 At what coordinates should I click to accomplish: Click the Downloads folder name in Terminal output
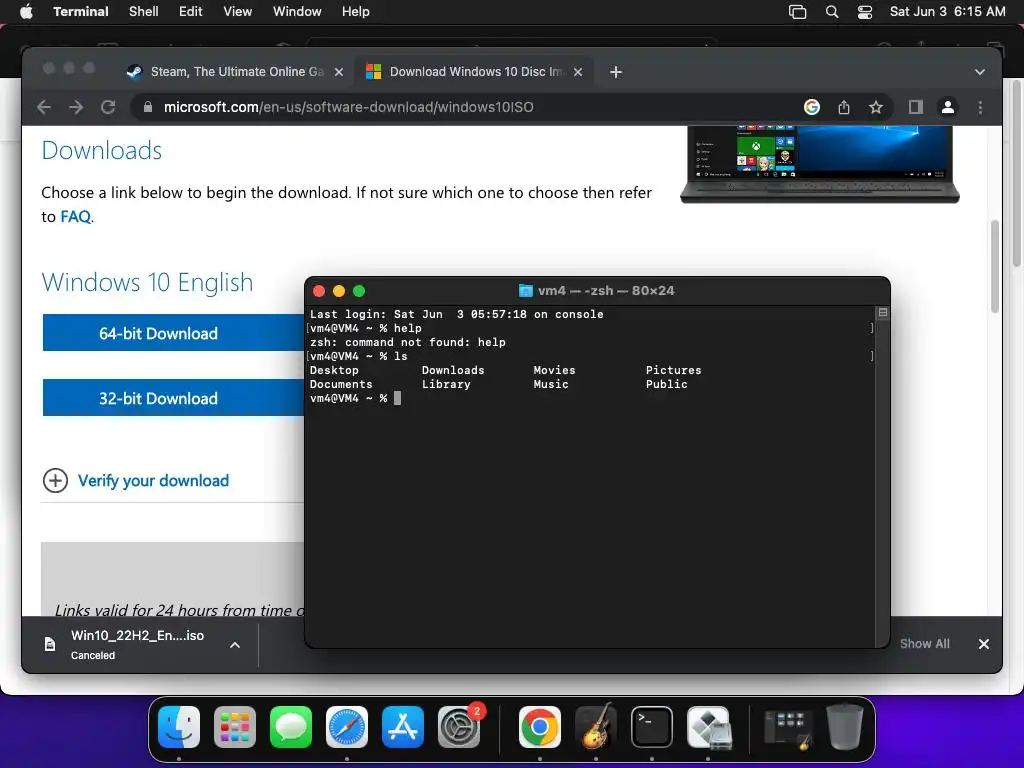tap(453, 370)
